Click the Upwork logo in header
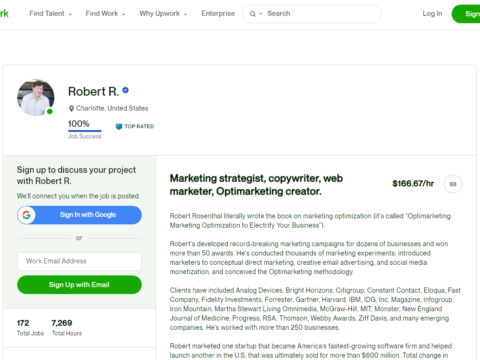The height and width of the screenshot is (360, 480). (x=4, y=13)
